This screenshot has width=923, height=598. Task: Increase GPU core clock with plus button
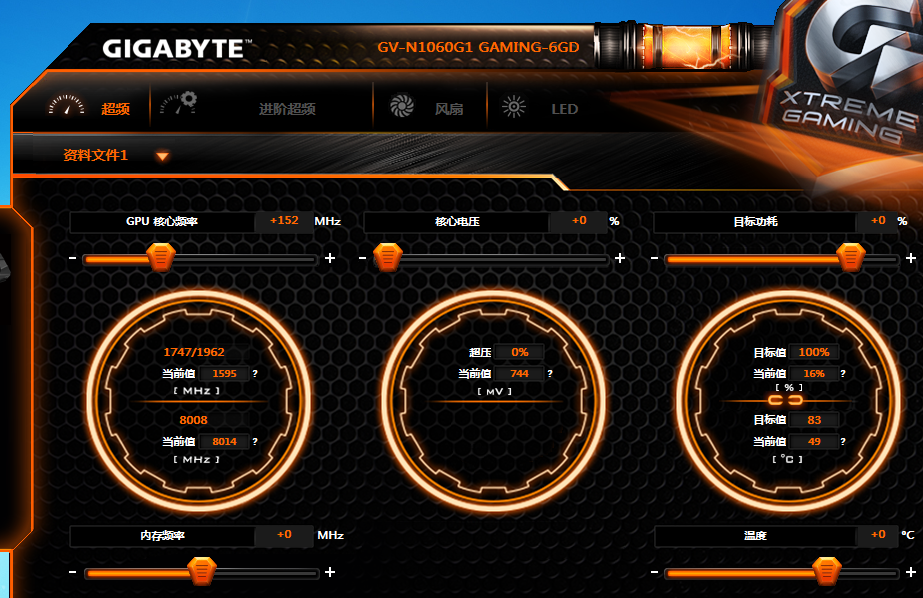point(330,259)
